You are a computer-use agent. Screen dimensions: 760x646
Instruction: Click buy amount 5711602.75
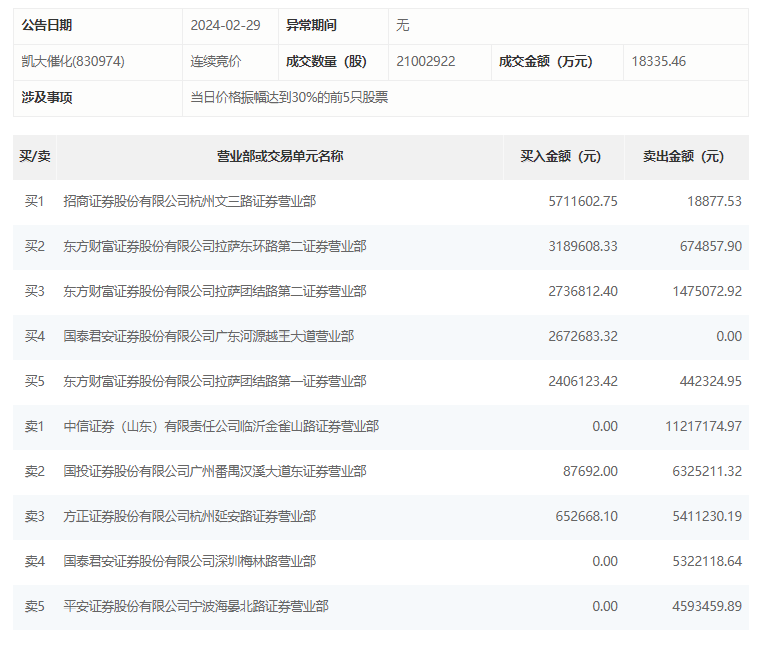(x=583, y=201)
